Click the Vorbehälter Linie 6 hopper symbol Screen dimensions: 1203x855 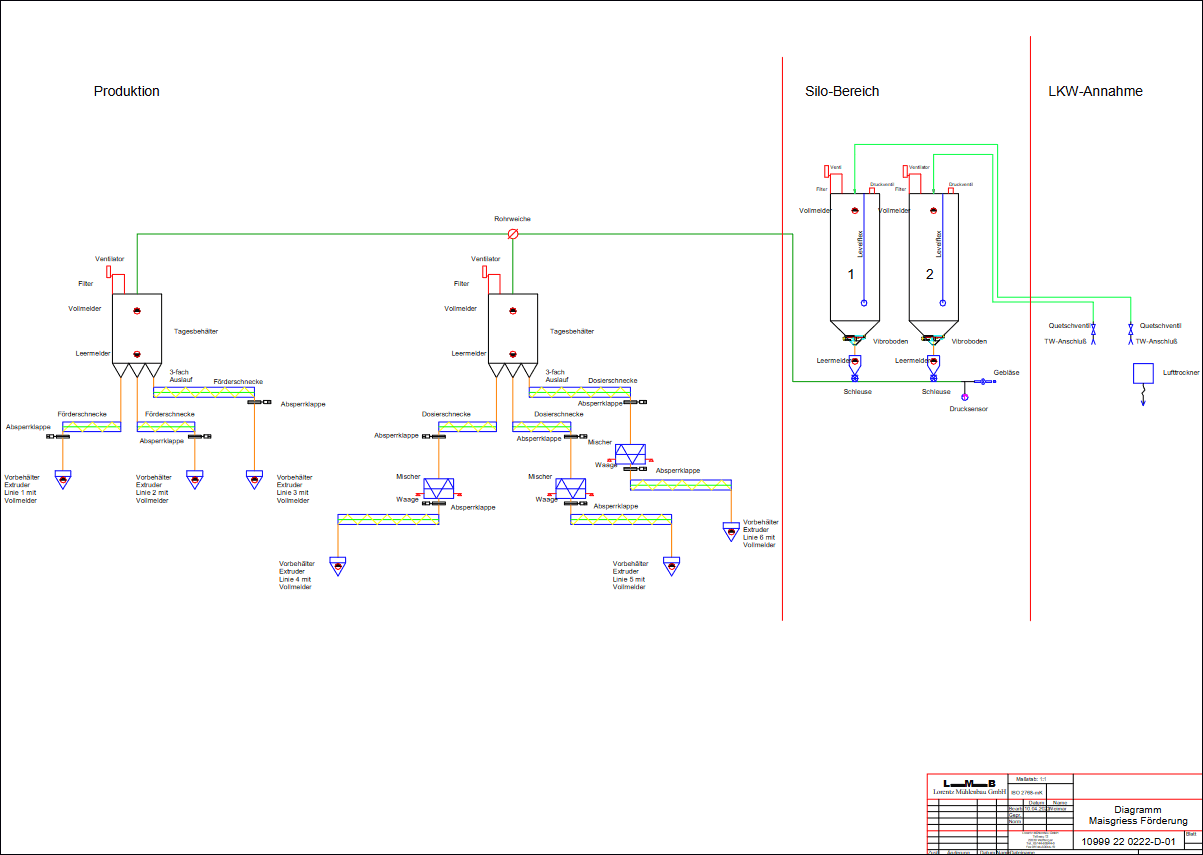coord(730,530)
